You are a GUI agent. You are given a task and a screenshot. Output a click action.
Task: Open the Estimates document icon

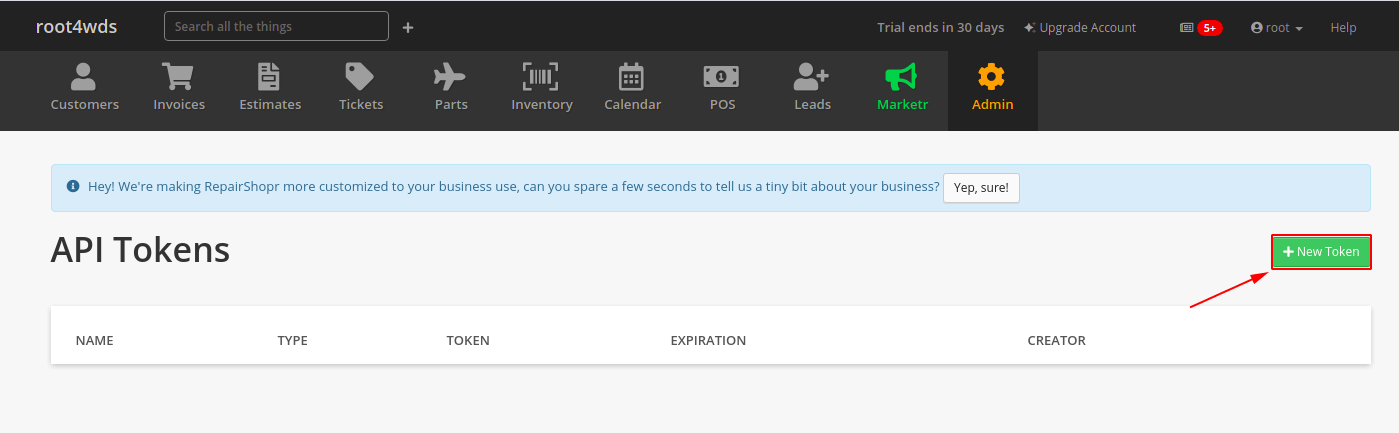[x=270, y=76]
